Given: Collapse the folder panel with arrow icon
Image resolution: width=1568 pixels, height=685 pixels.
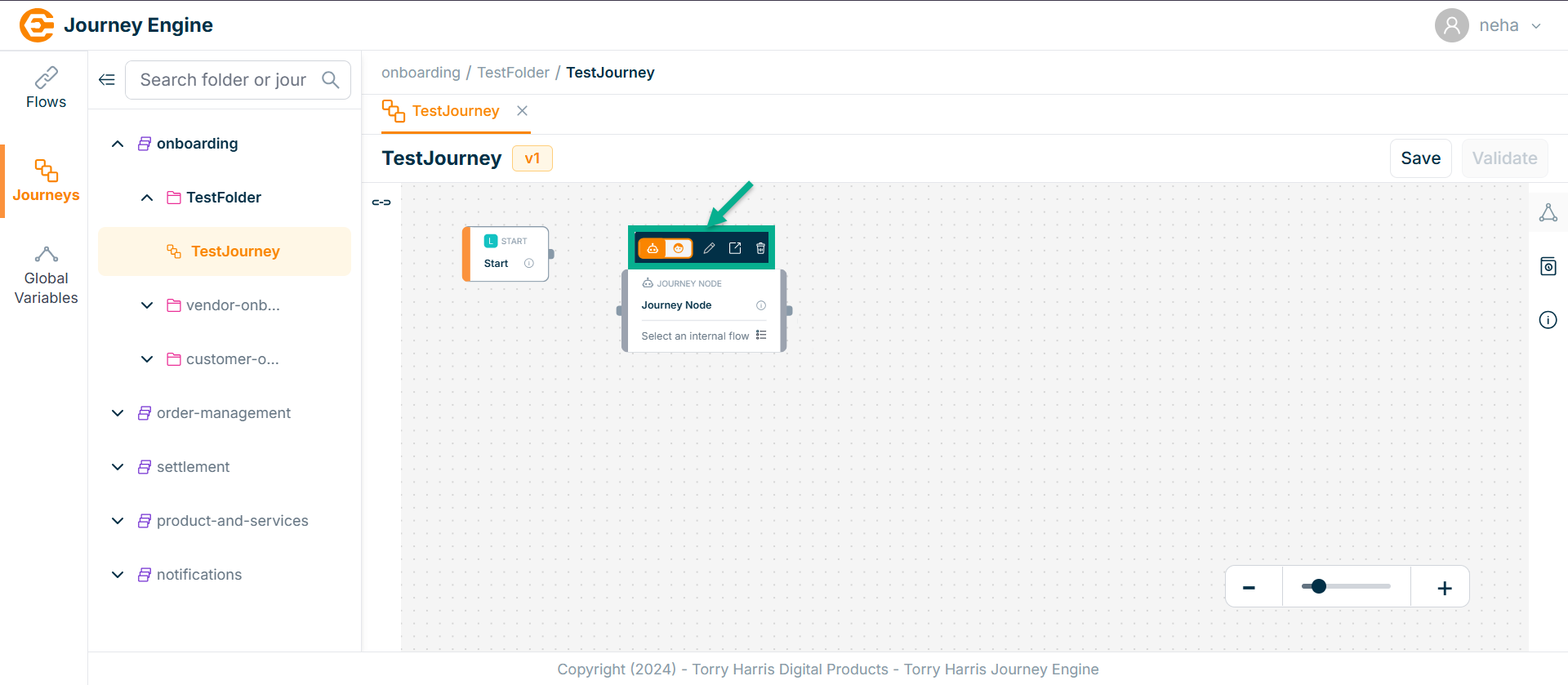Looking at the screenshot, I should tap(107, 80).
